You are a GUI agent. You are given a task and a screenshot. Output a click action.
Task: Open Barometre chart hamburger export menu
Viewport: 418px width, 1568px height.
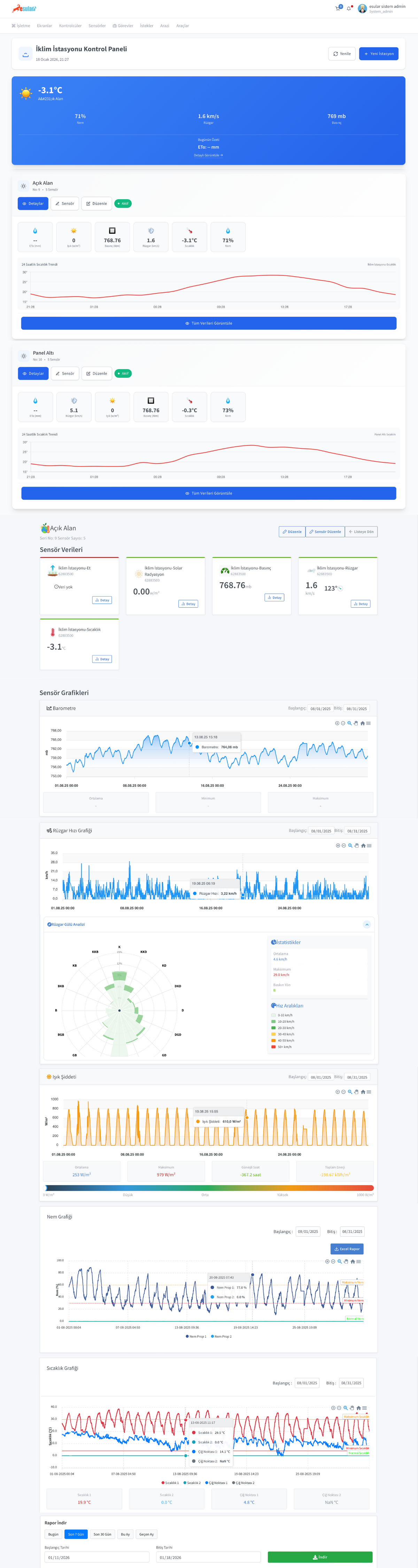point(369,723)
